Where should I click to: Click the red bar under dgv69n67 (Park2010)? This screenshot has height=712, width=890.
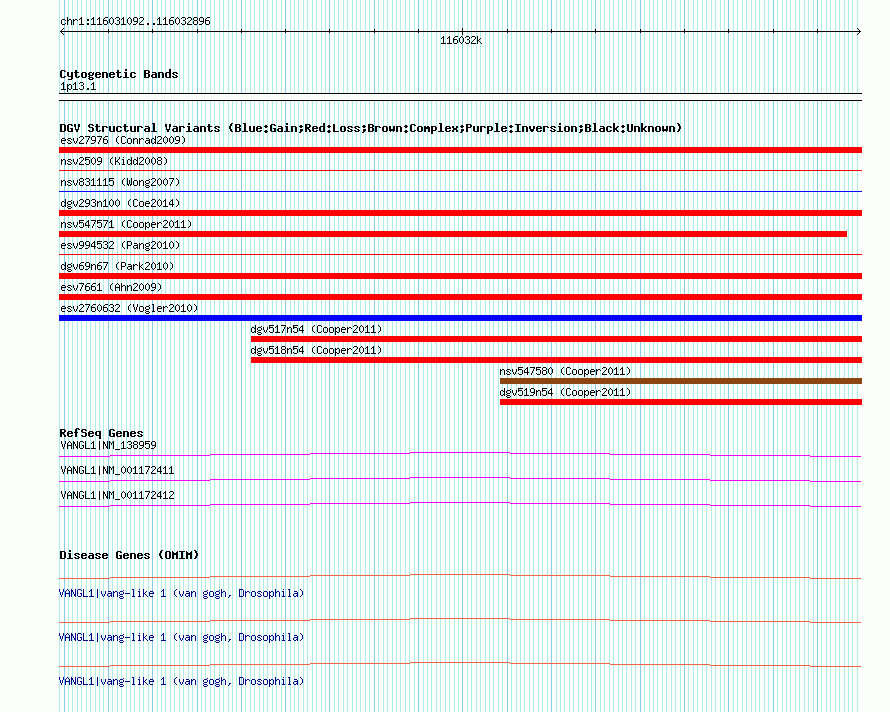pyautogui.click(x=460, y=276)
